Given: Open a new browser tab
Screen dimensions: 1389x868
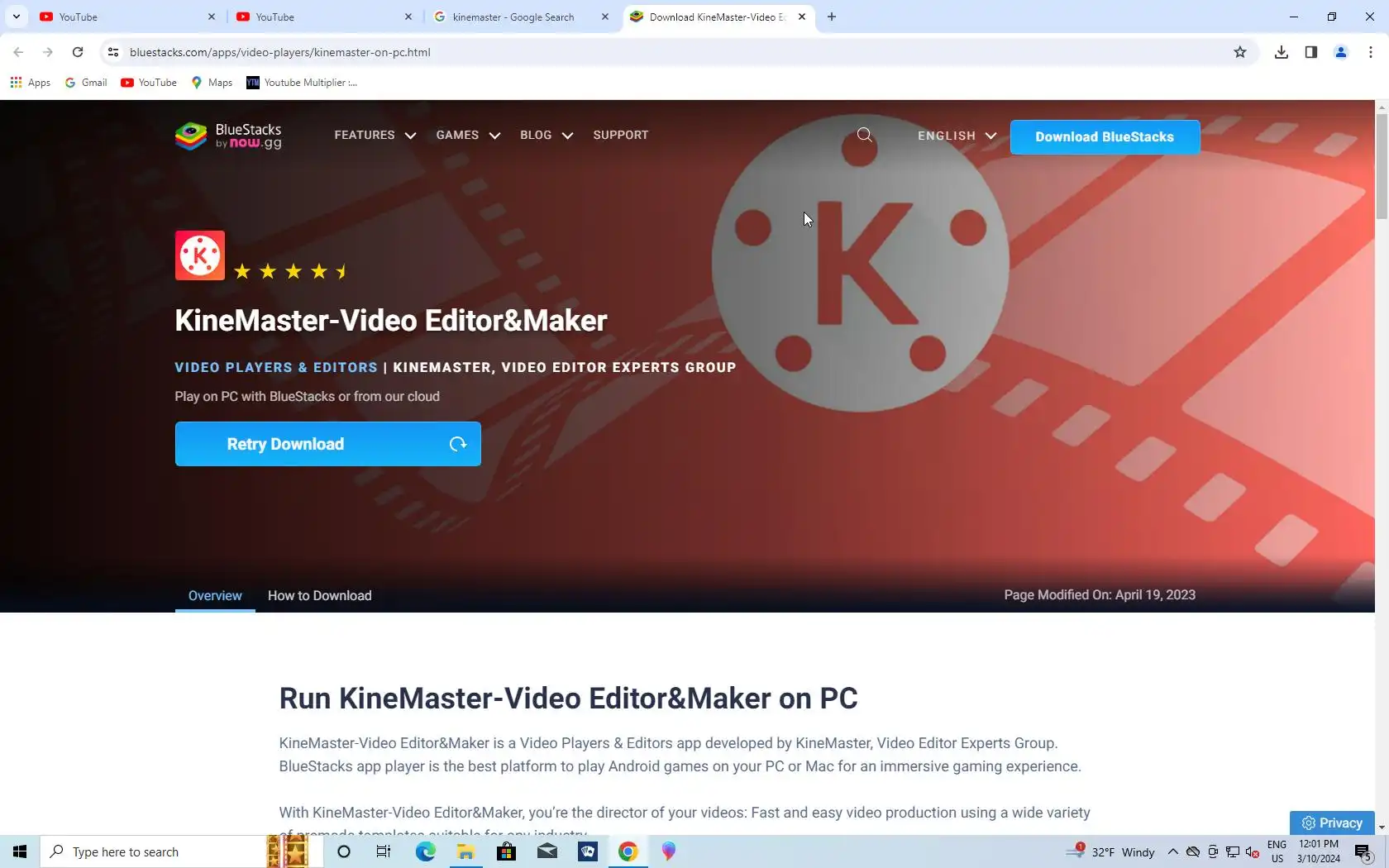Looking at the screenshot, I should tap(832, 17).
